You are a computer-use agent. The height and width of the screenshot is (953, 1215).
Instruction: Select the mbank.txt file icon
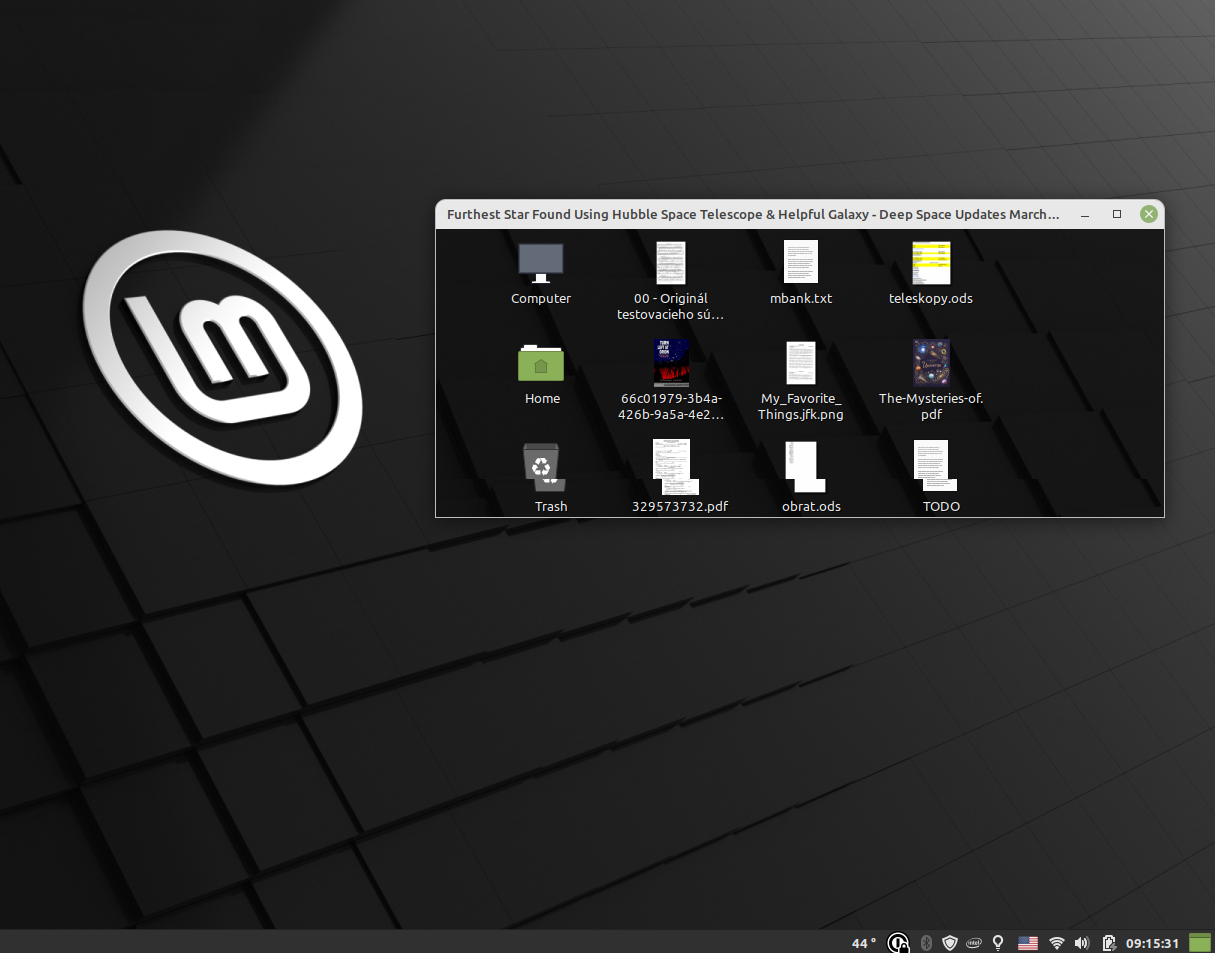pyautogui.click(x=801, y=262)
